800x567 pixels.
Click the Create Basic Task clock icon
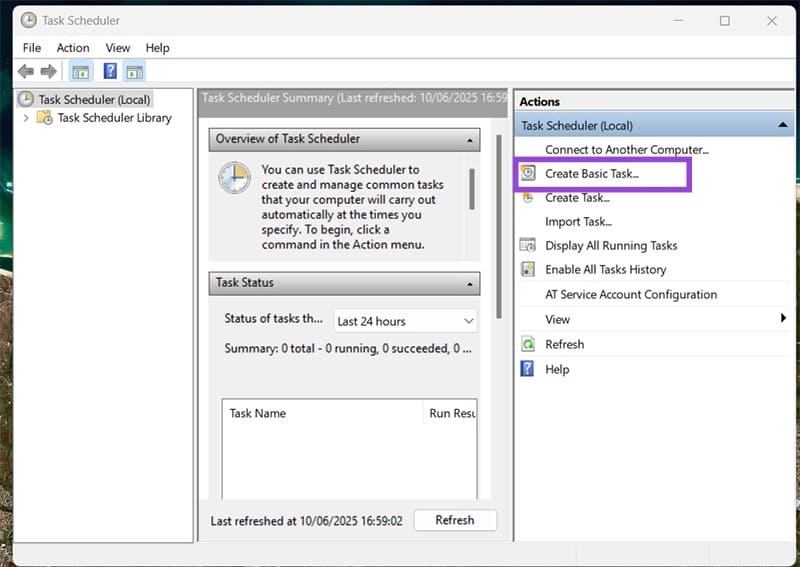pos(528,173)
